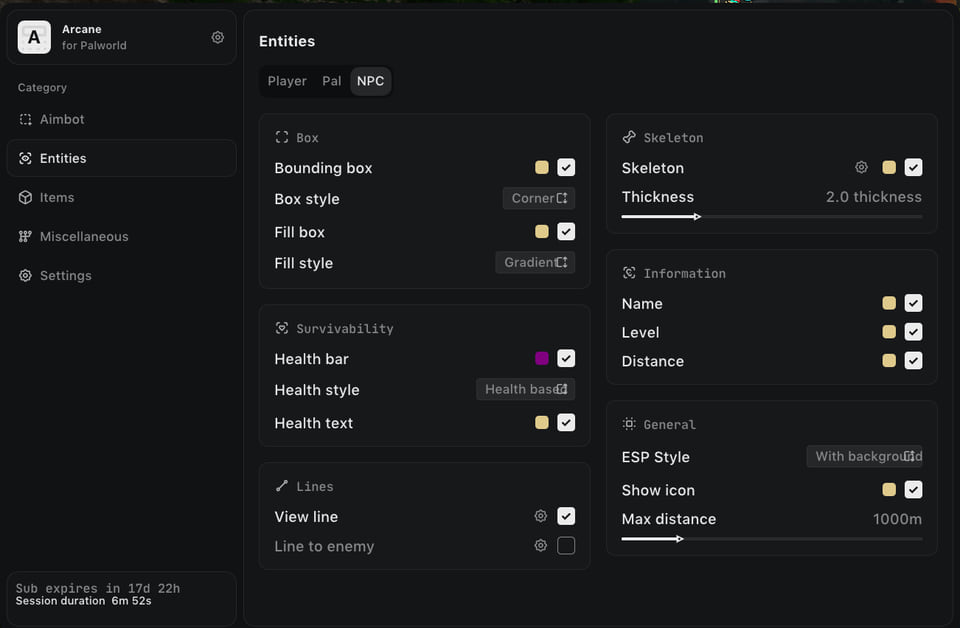The height and width of the screenshot is (628, 960).
Task: Open Line to enemy gear settings
Action: (x=541, y=545)
